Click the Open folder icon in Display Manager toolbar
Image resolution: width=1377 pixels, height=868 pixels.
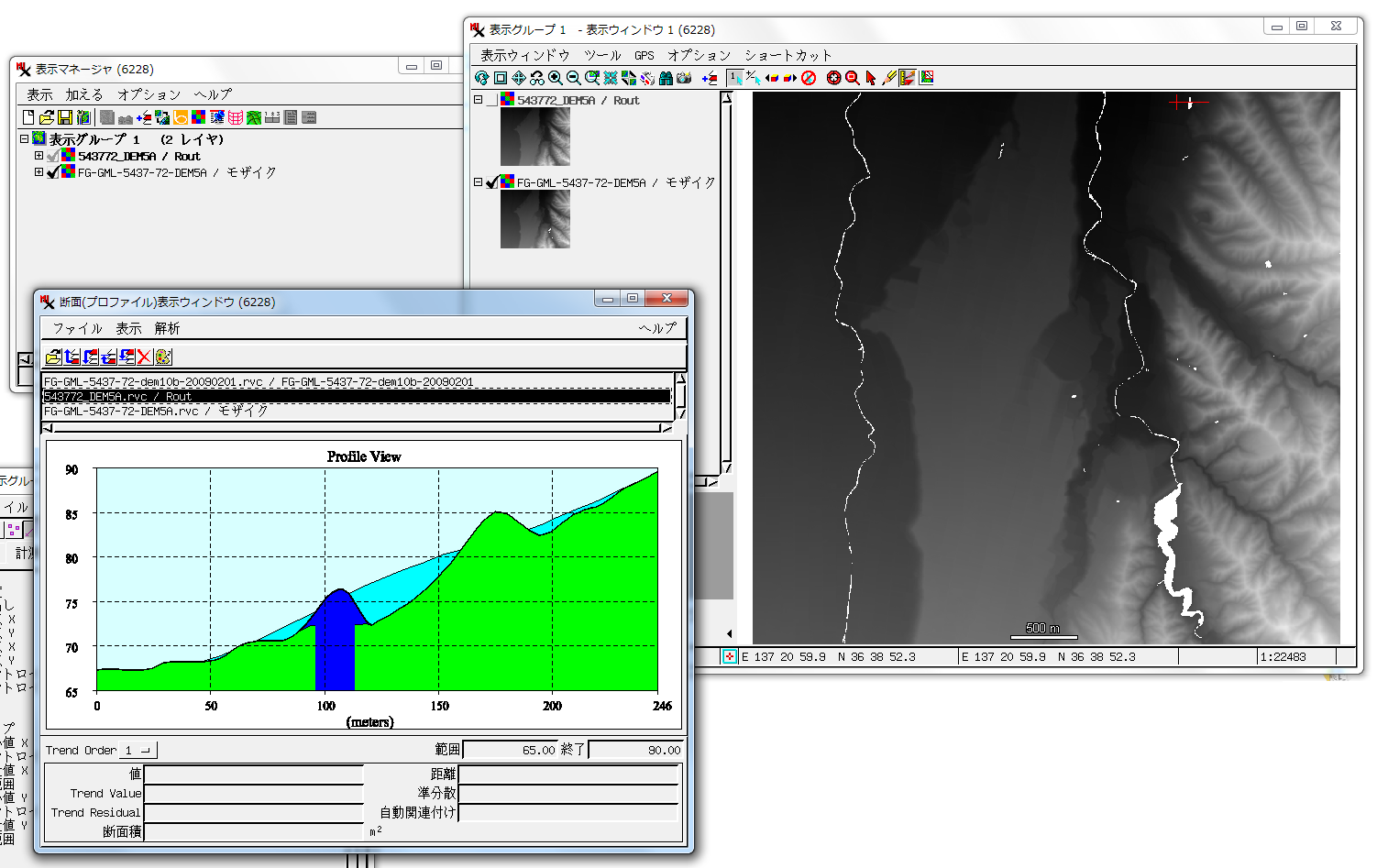47,117
